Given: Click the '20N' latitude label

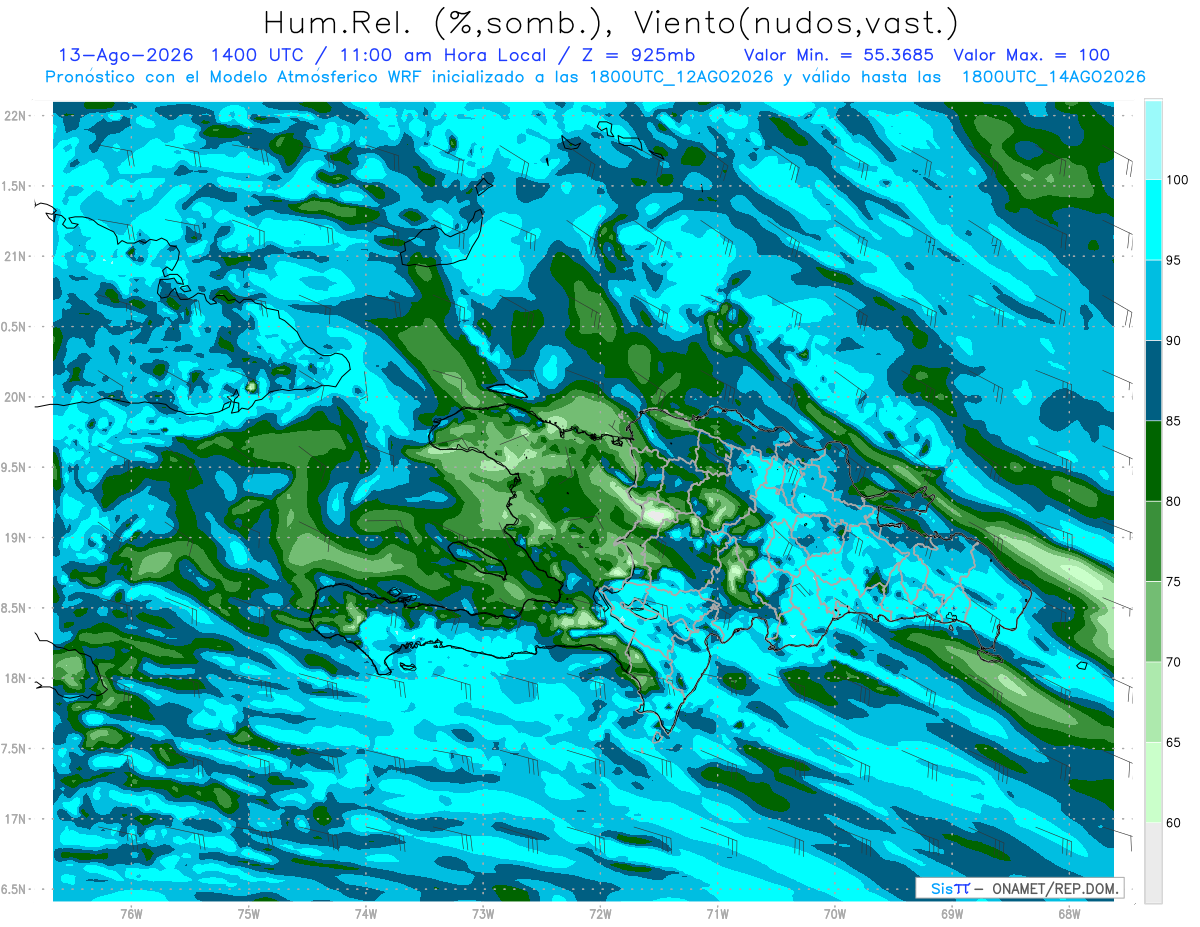Looking at the screenshot, I should tap(16, 397).
